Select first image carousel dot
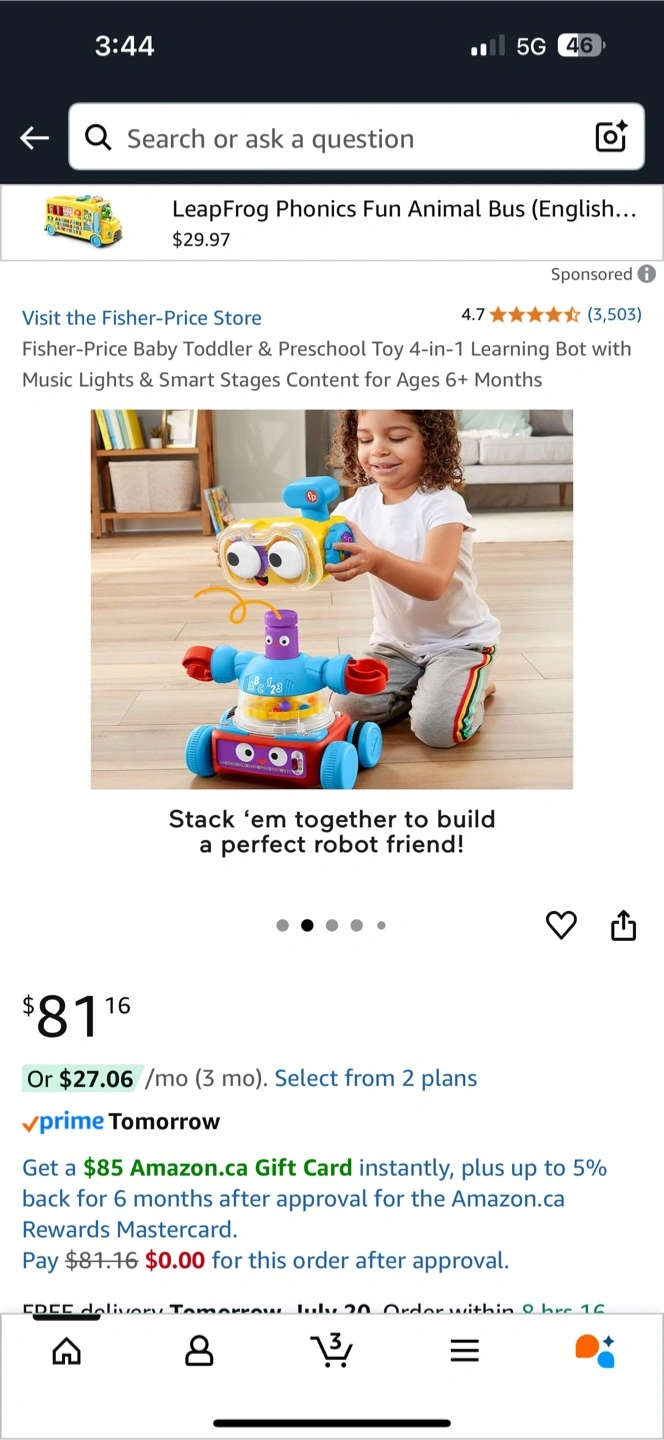This screenshot has width=664, height=1440. pyautogui.click(x=283, y=925)
